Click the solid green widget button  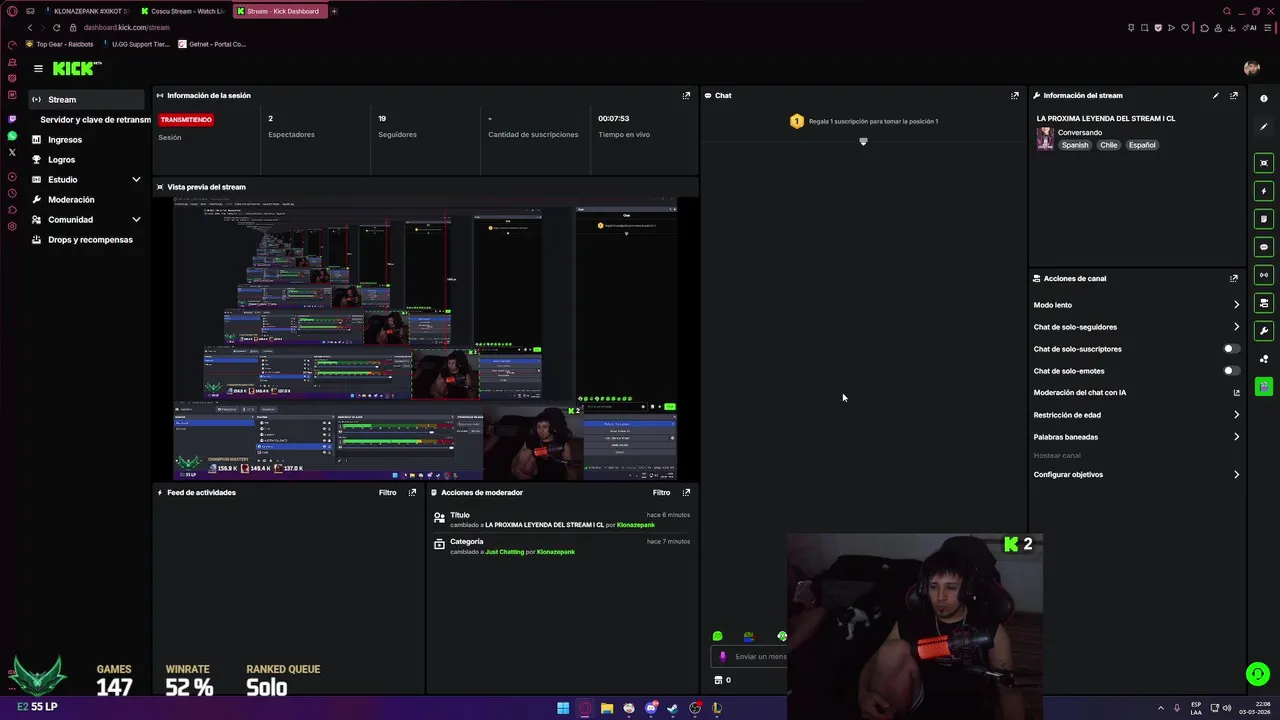coord(1264,386)
